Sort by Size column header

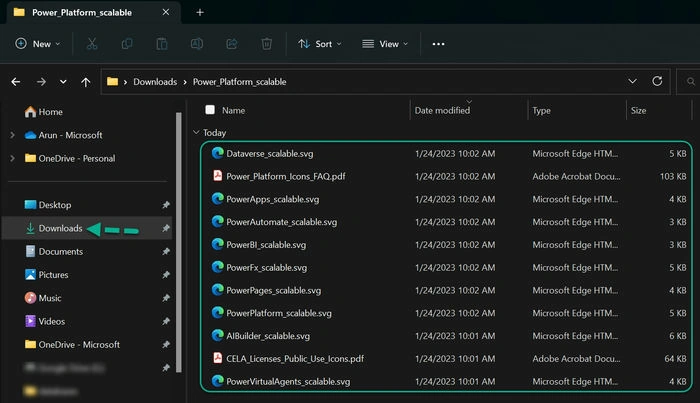(x=638, y=110)
